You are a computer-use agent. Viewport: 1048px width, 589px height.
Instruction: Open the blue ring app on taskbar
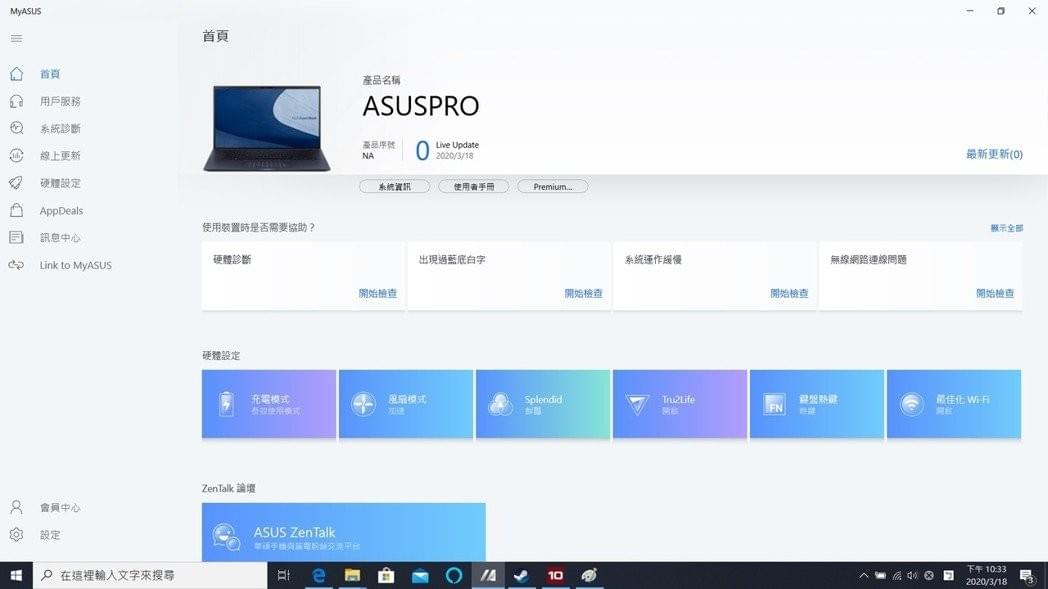pos(454,575)
